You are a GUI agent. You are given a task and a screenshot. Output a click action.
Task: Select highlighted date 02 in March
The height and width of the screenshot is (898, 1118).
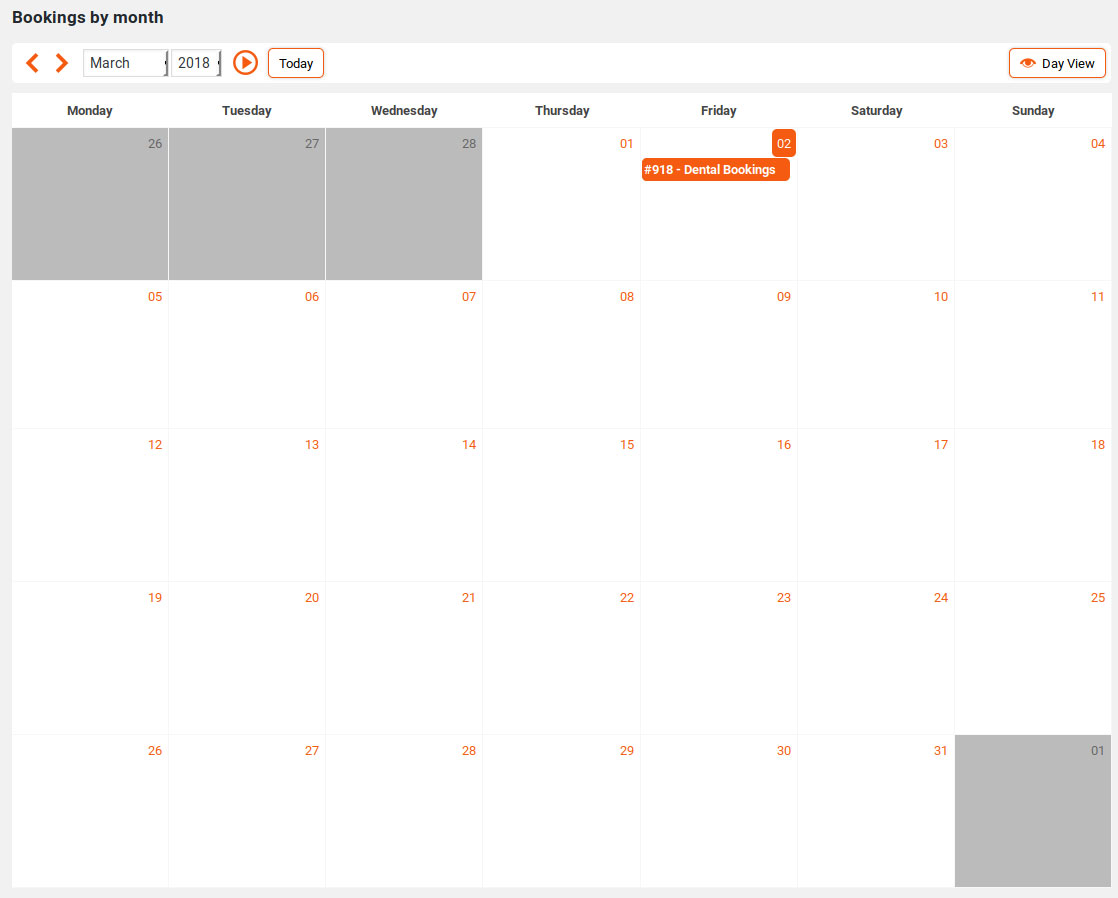784,143
